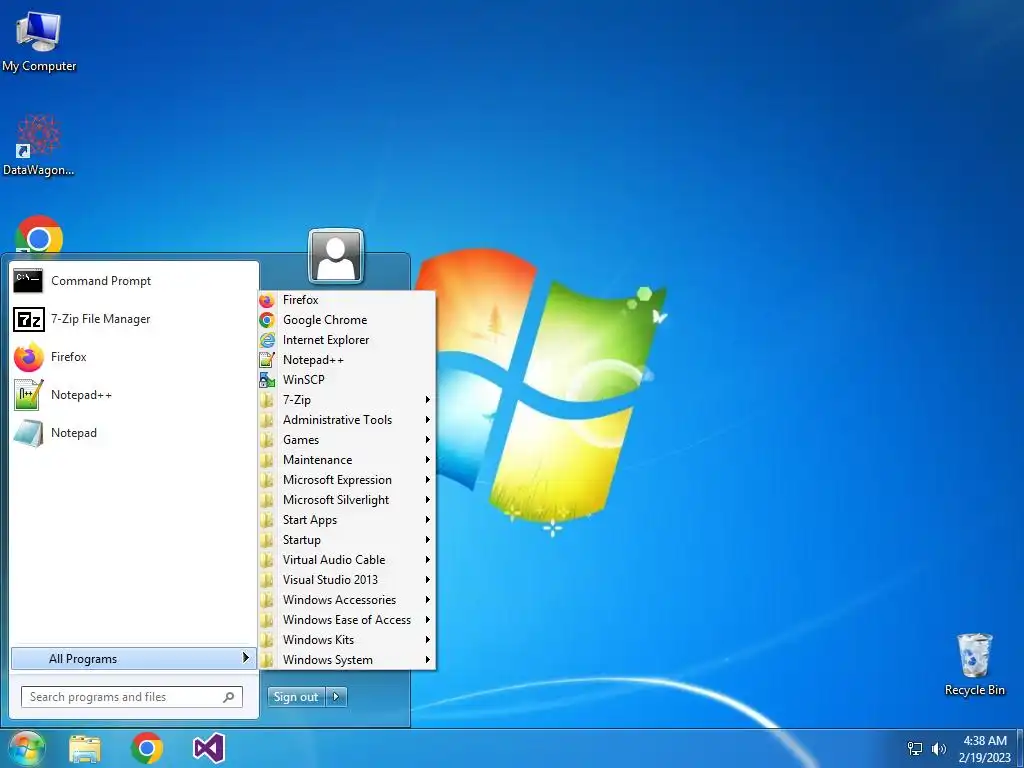This screenshot has width=1024, height=768.
Task: Click the Sign out button
Action: 296,697
